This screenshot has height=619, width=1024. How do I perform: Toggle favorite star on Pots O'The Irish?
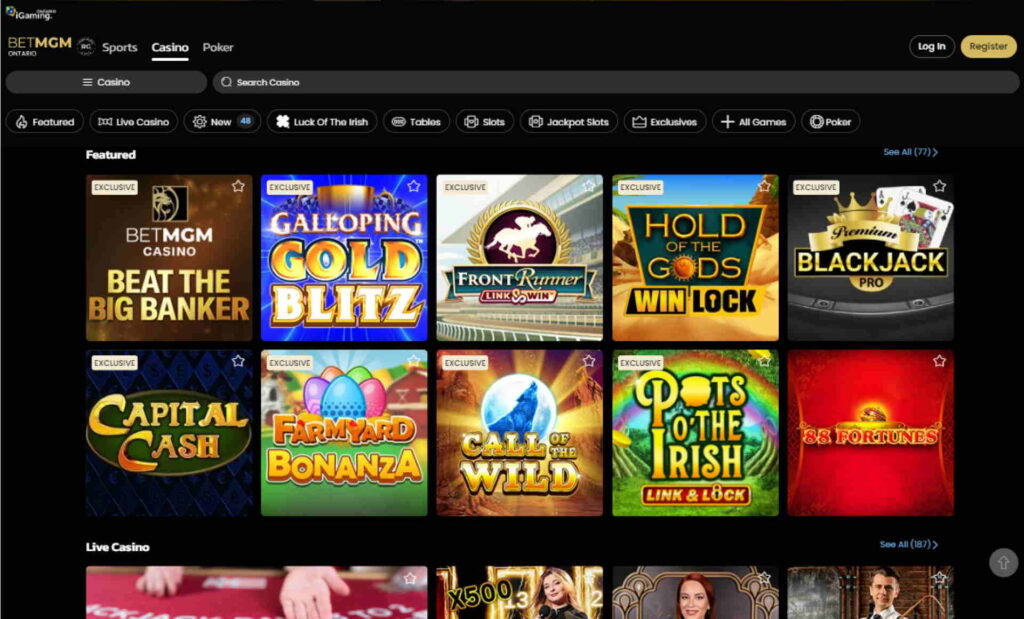coord(764,361)
